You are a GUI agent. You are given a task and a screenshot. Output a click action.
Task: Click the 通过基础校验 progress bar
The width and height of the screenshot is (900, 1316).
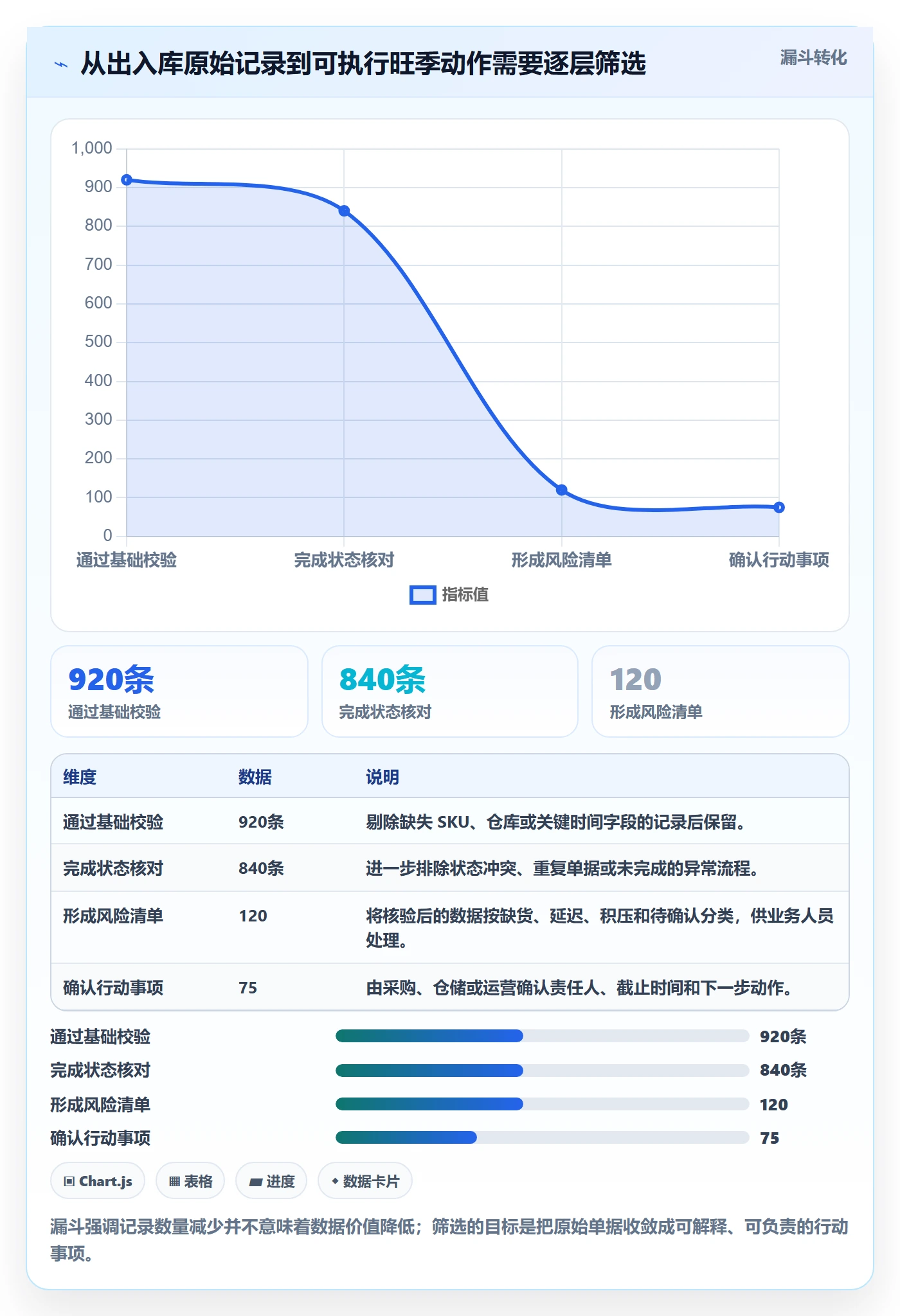542,1036
